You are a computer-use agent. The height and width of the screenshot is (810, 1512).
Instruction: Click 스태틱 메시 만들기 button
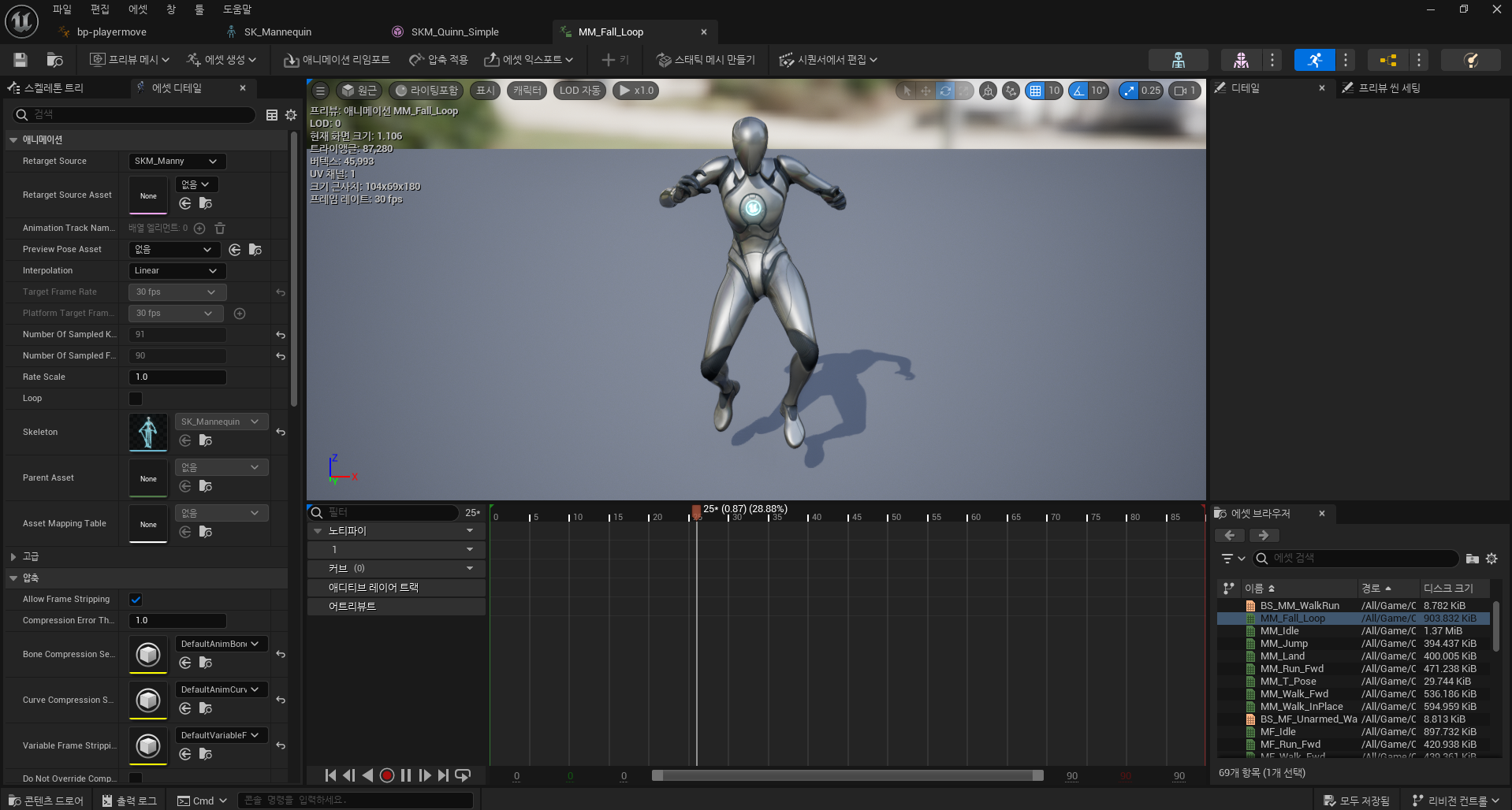[706, 60]
